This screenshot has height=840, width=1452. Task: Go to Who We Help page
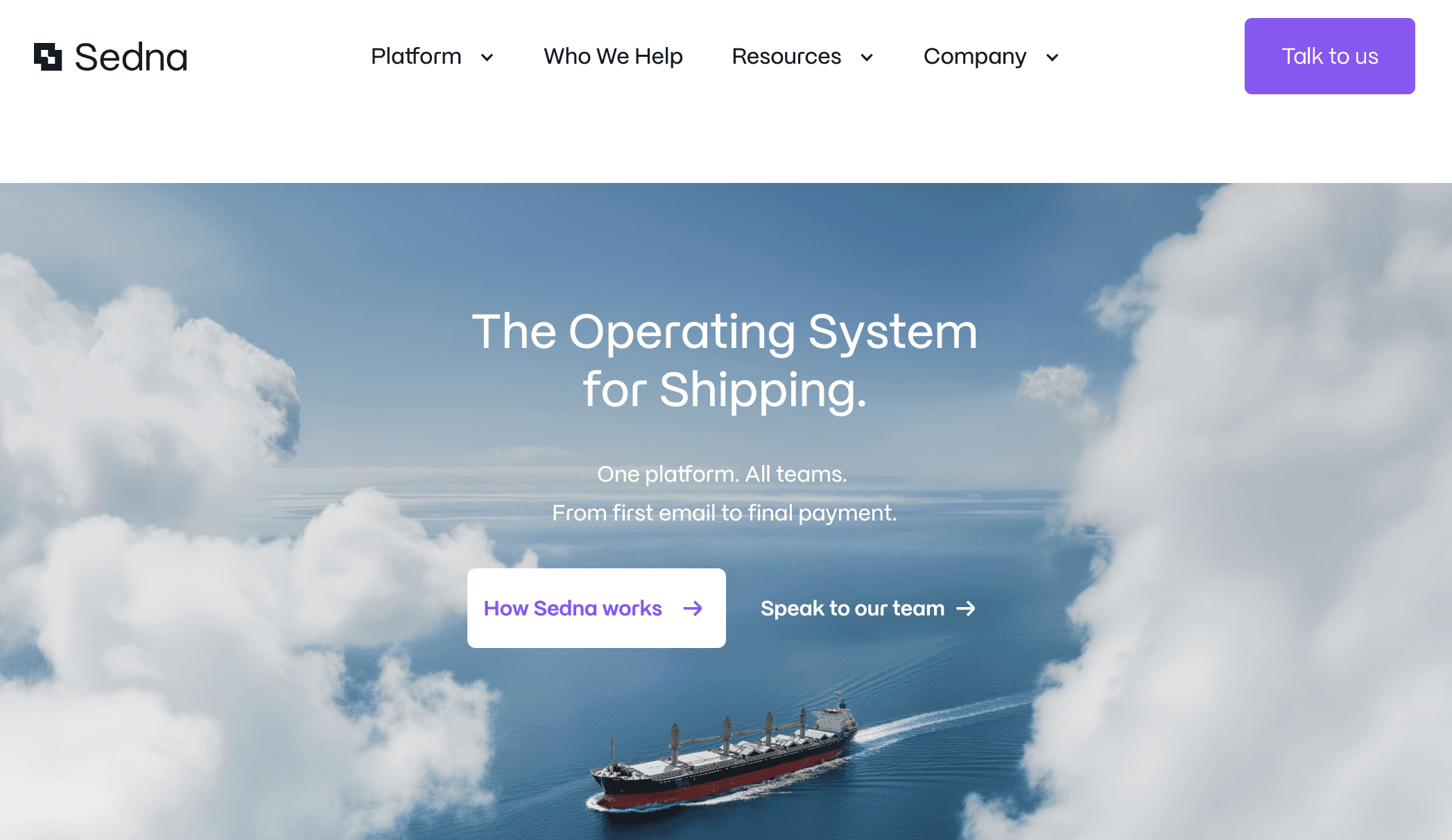pyautogui.click(x=613, y=56)
